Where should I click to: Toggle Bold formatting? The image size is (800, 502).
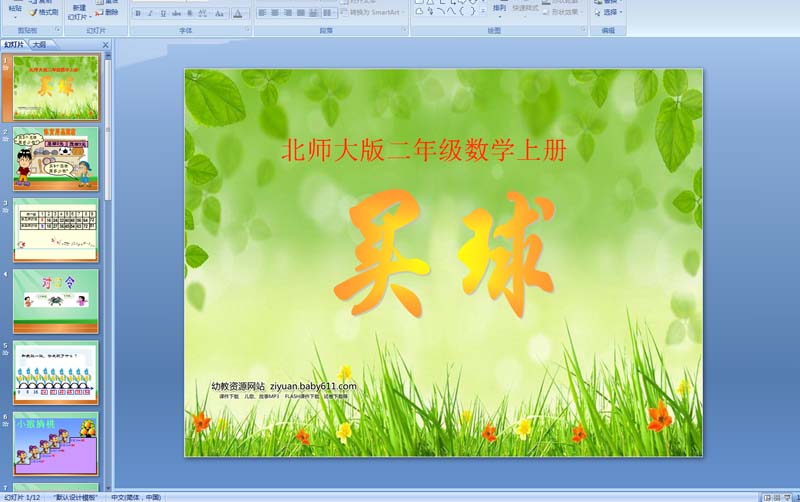(x=138, y=13)
